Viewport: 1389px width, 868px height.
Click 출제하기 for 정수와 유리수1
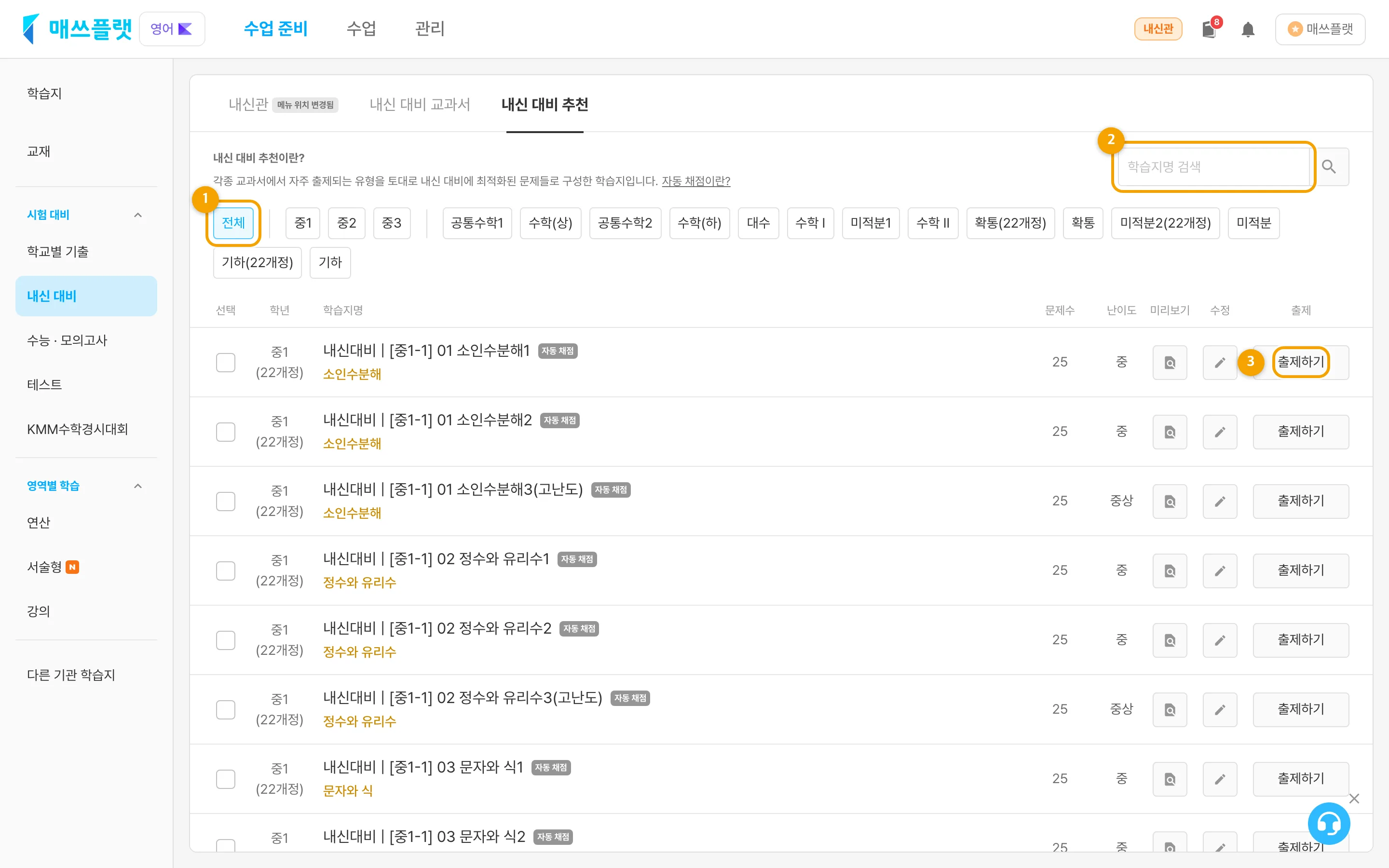pos(1301,570)
